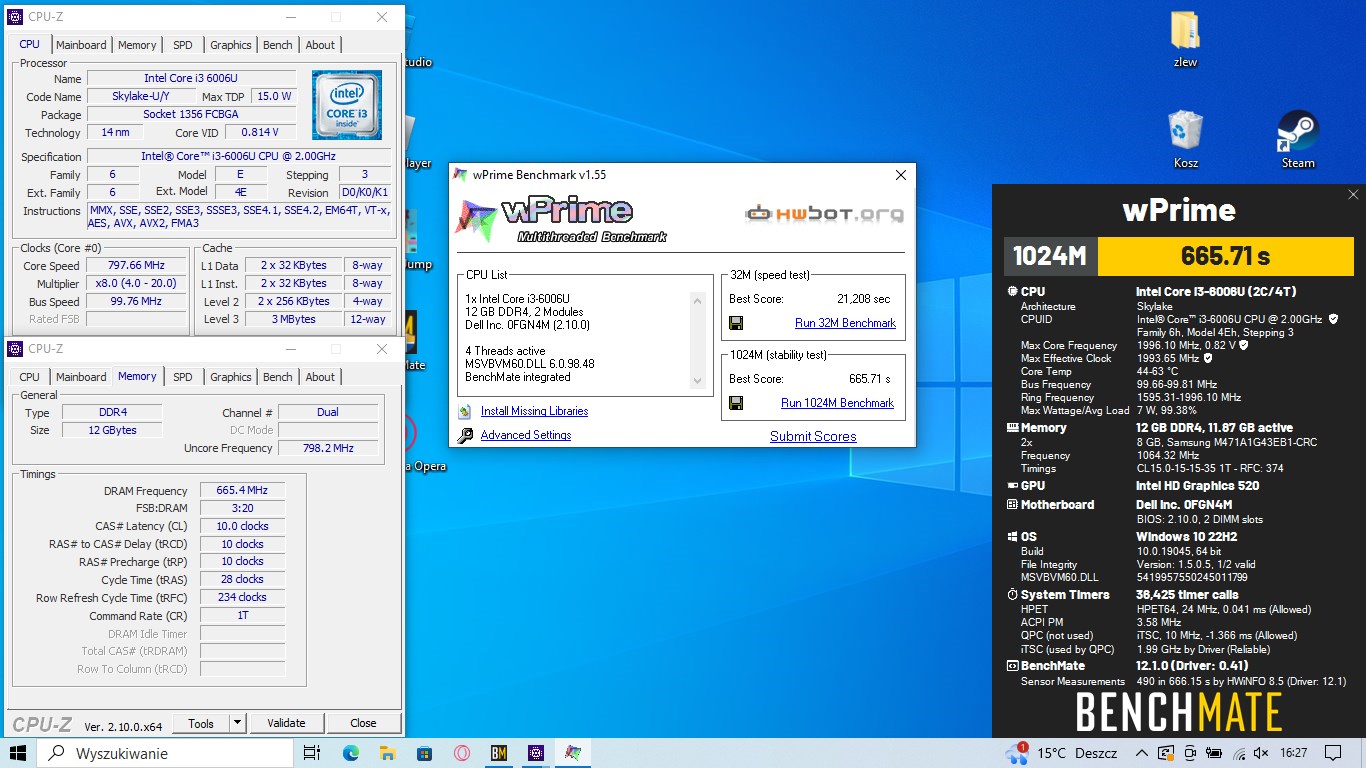The height and width of the screenshot is (768, 1366).
Task: Open the weather widget showing 15°C Deszcz
Action: point(1061,753)
